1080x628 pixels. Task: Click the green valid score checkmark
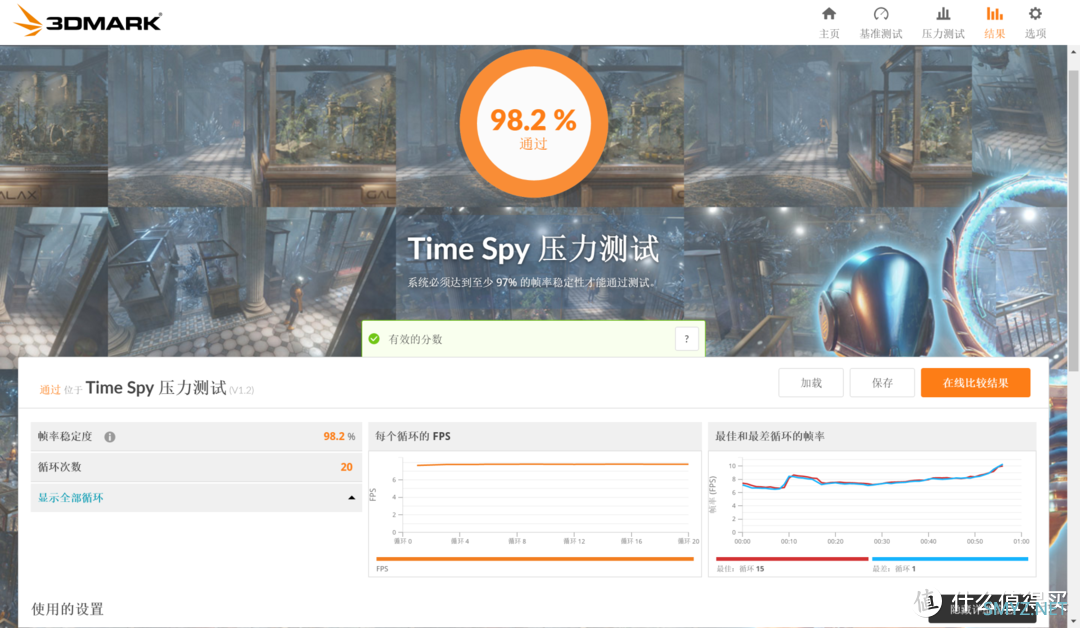click(x=374, y=339)
